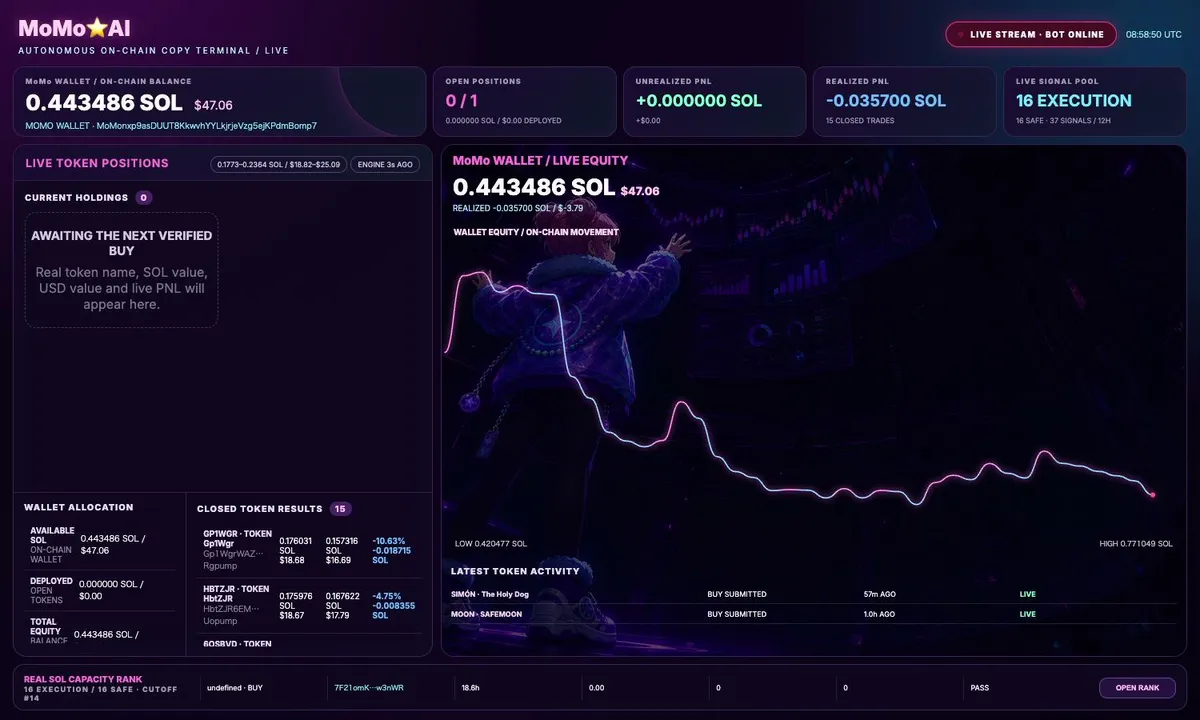The image size is (1200, 720).
Task: Click the 15 CLOSED TRADES label
Action: (x=860, y=121)
